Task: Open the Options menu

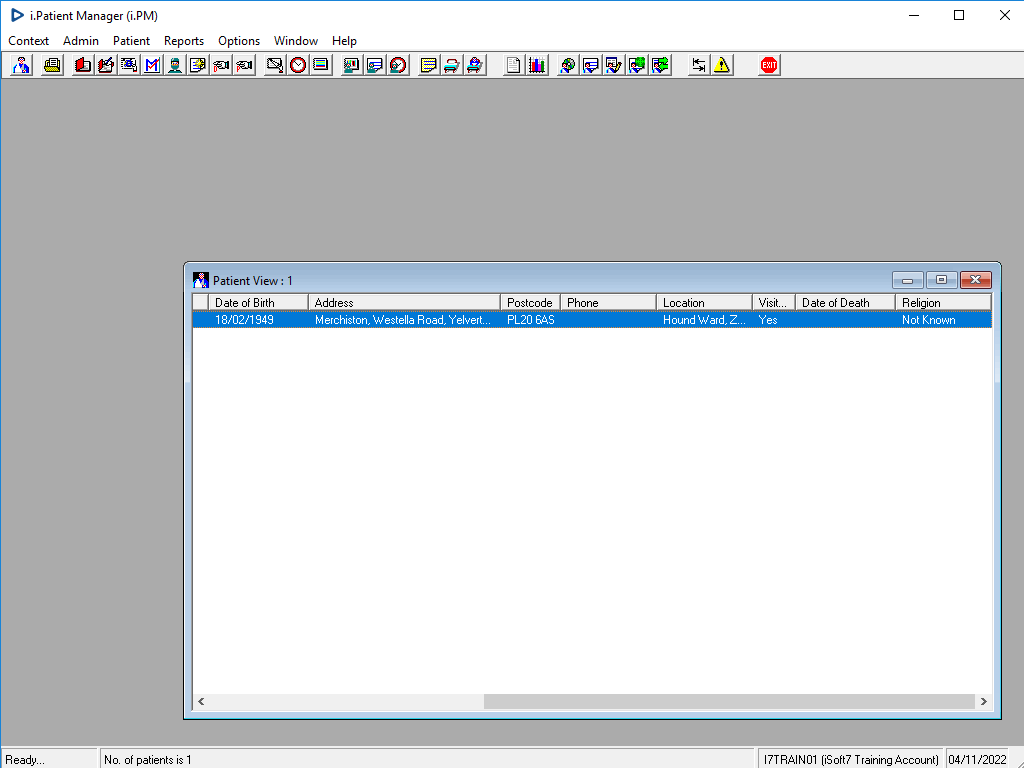Action: (x=239, y=40)
